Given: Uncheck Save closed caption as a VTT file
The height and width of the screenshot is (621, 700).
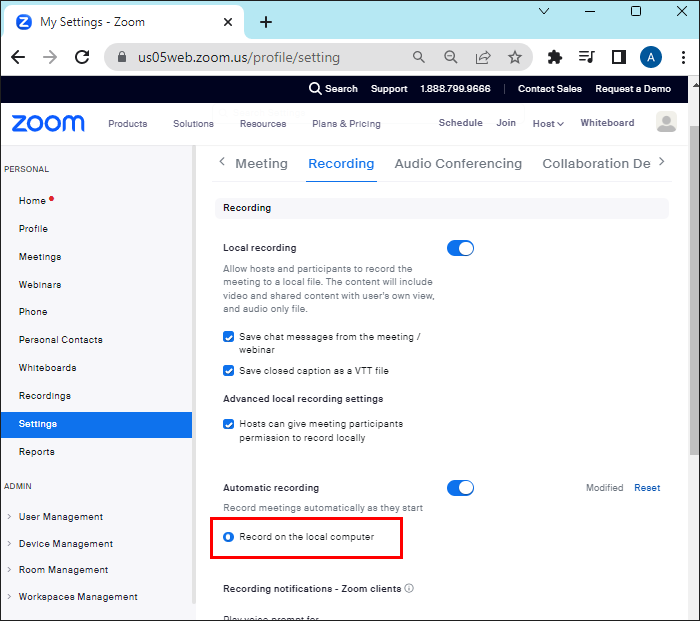Looking at the screenshot, I should pos(229,371).
